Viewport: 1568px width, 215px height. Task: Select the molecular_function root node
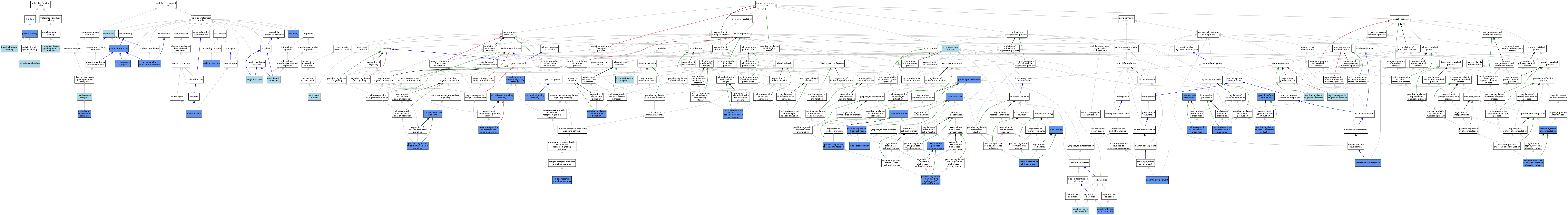40,4
